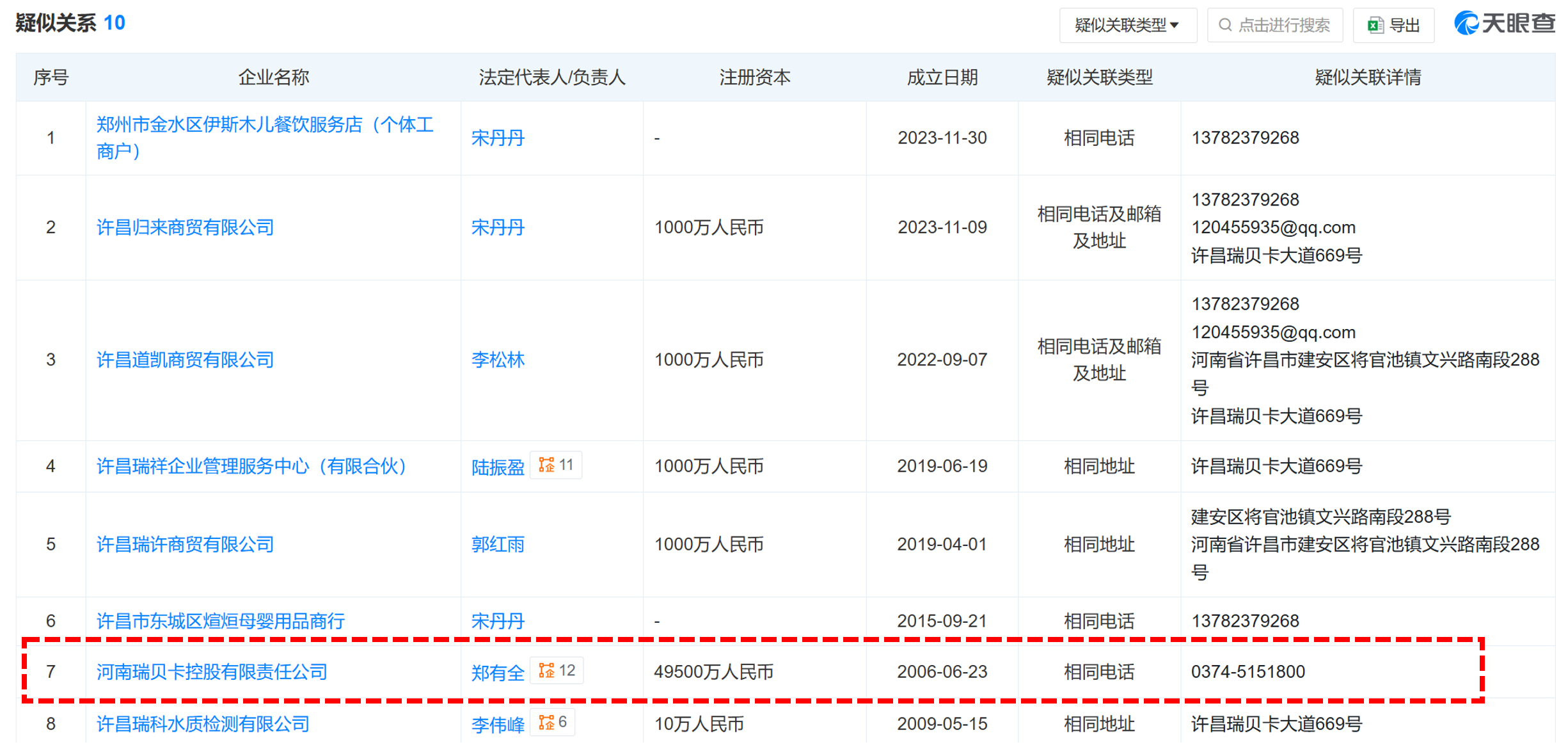Open 河南瑞贝卡控股有限责任公司 company link
The image size is (1568, 756).
[212, 672]
